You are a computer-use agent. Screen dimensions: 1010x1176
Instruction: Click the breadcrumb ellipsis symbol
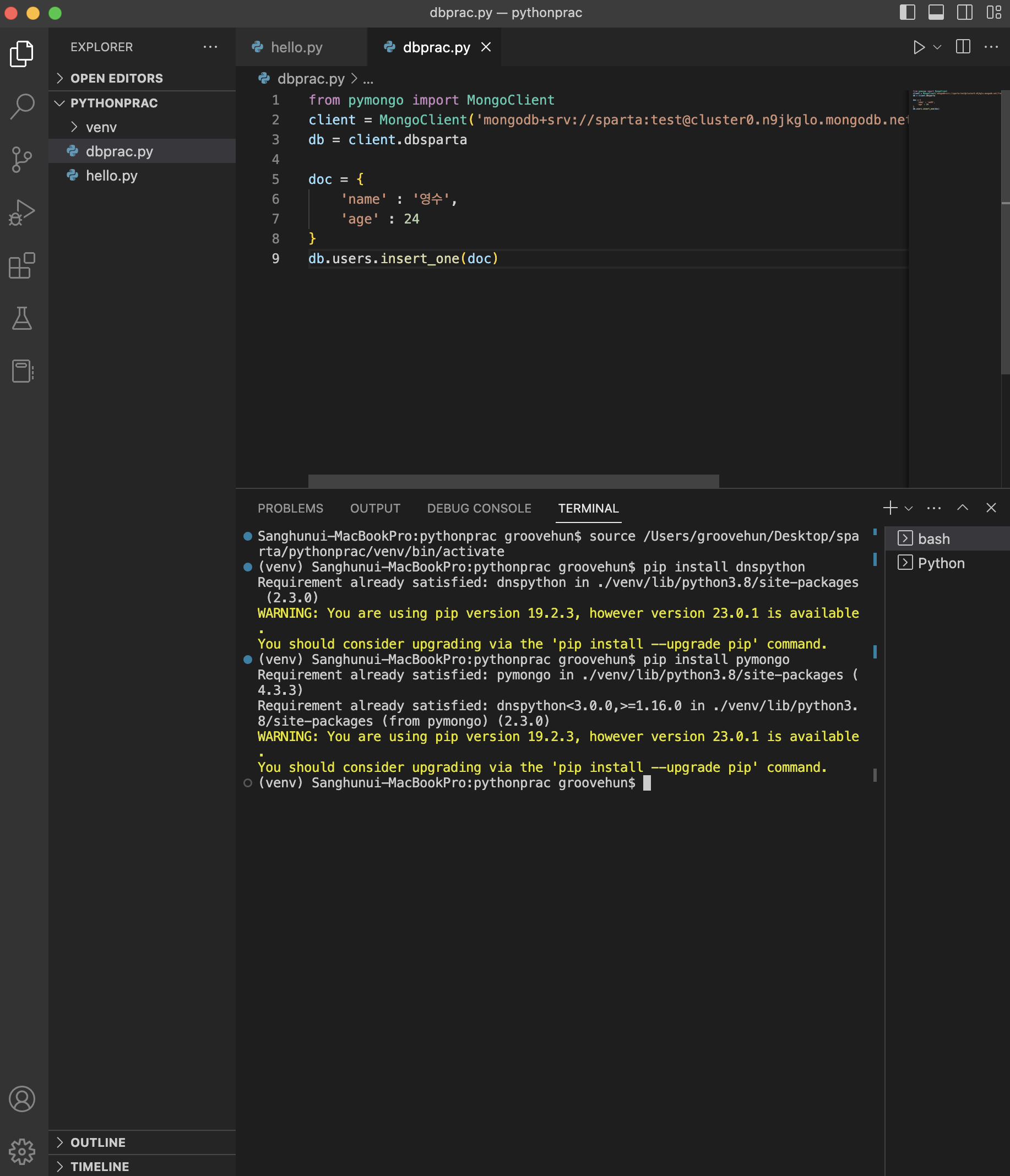368,79
